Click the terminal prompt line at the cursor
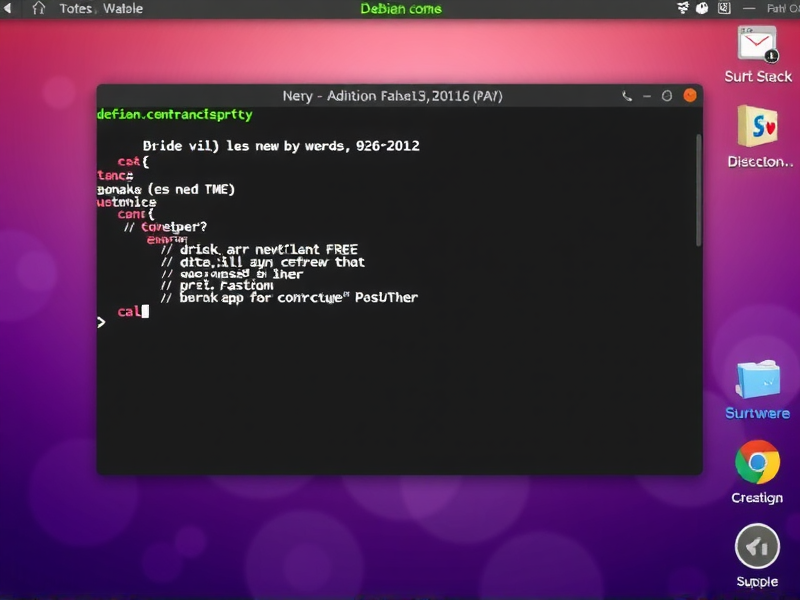The image size is (800, 600). tap(145, 312)
